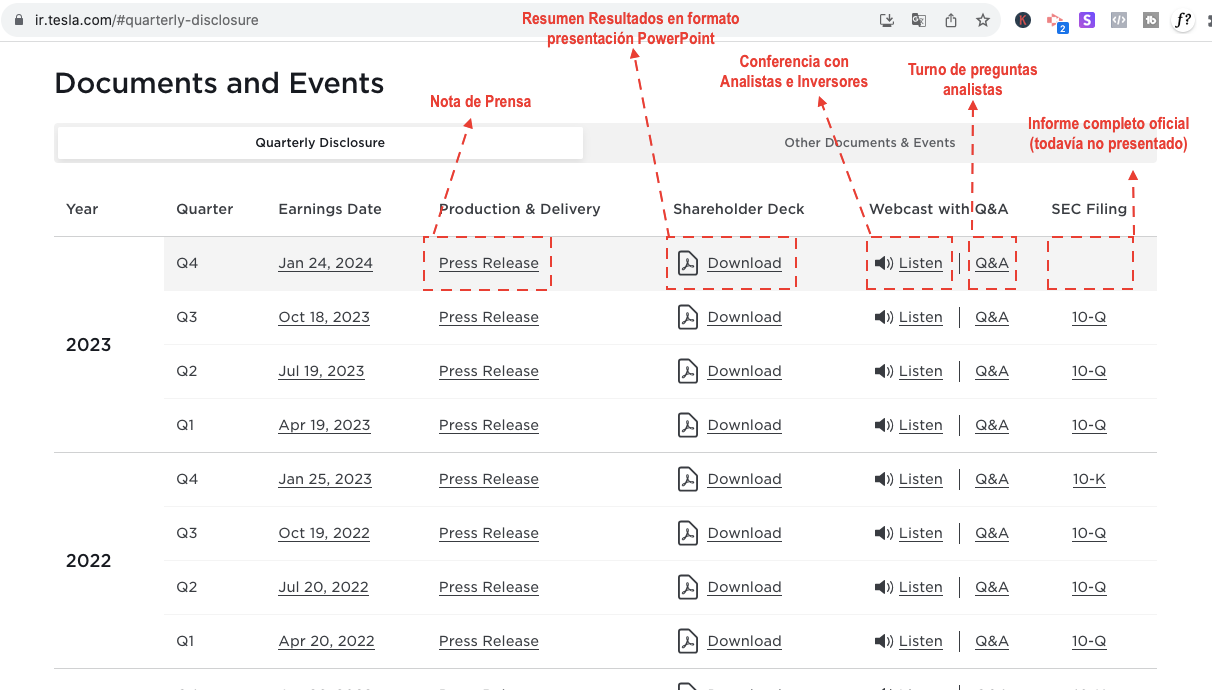
Task: Open Press Release for the Jul 20, 2022 row
Action: click(x=489, y=587)
